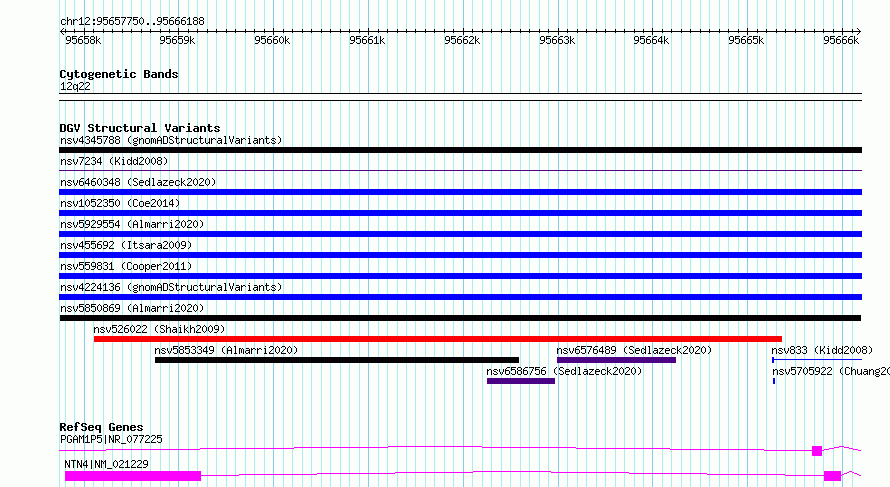Click the 95658k ruler tick label
The height and width of the screenshot is (487, 890).
[83, 40]
